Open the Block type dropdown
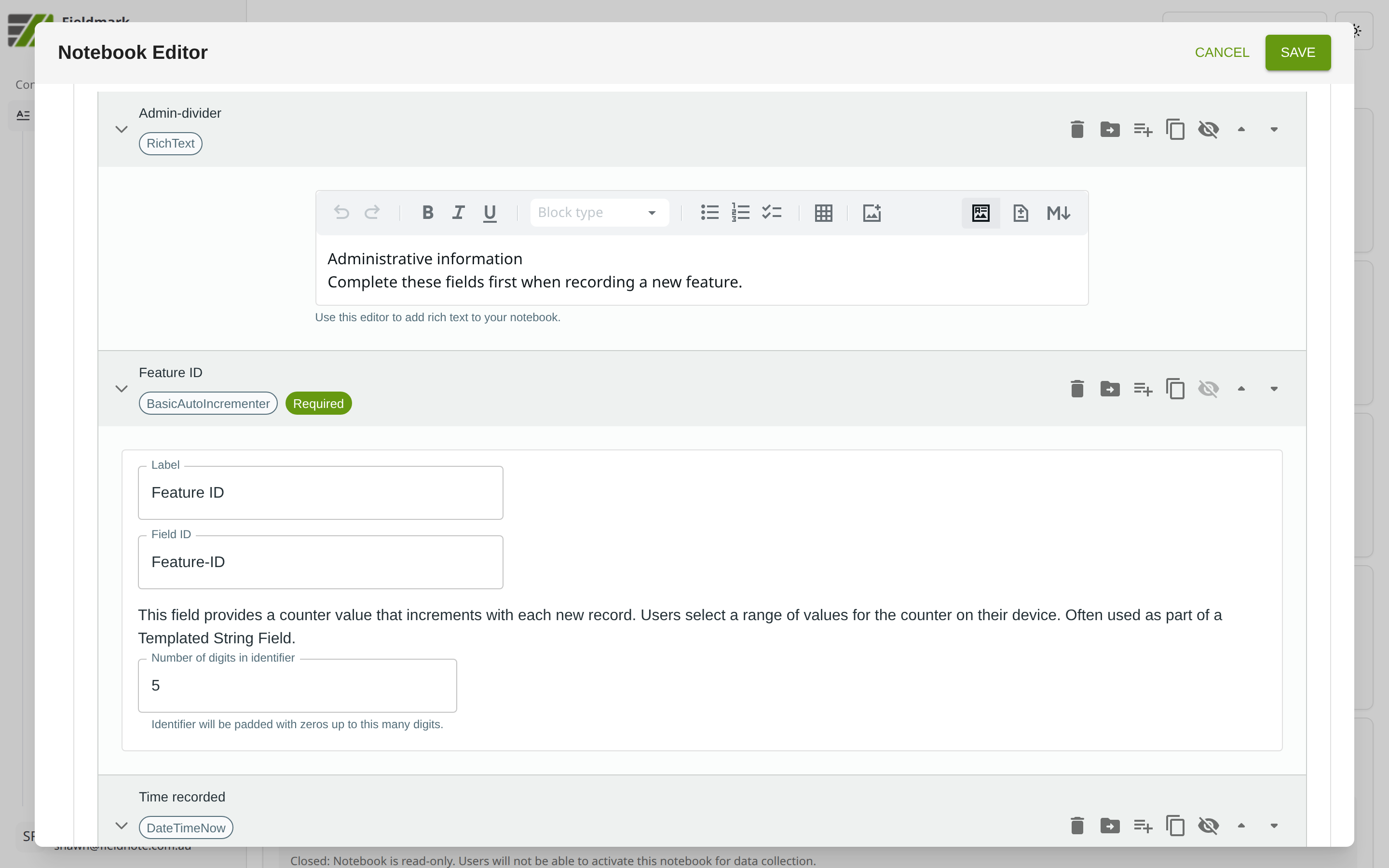The width and height of the screenshot is (1389, 868). click(x=599, y=213)
